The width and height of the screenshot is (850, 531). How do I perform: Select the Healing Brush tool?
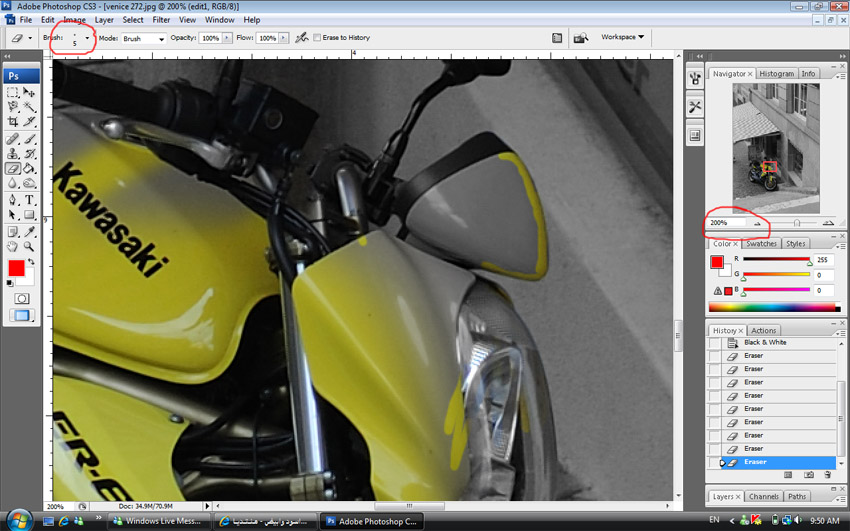click(13, 139)
